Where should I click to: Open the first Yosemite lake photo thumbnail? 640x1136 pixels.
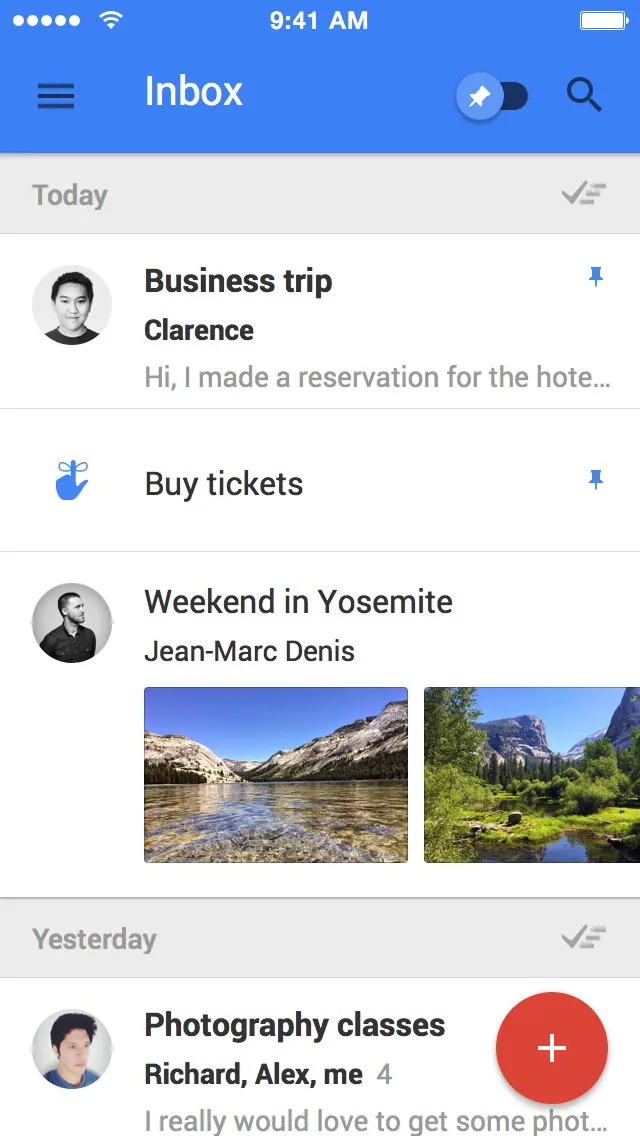tap(276, 775)
